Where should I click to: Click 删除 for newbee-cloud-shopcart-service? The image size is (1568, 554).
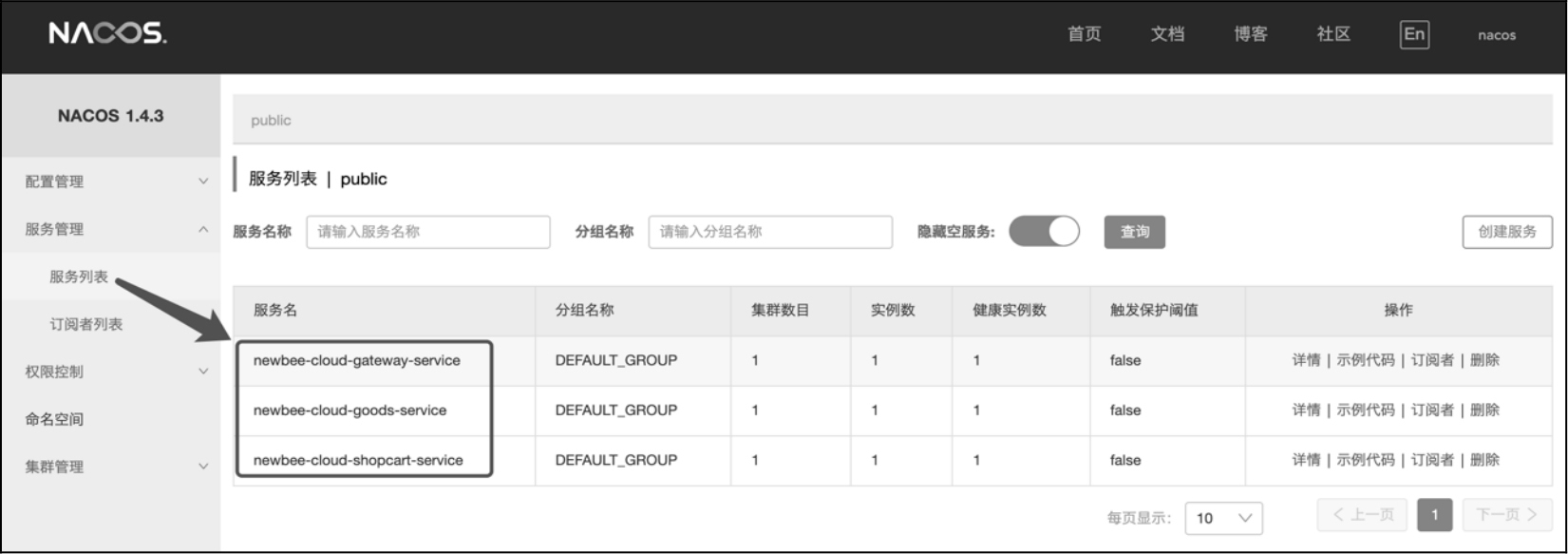pos(1484,460)
